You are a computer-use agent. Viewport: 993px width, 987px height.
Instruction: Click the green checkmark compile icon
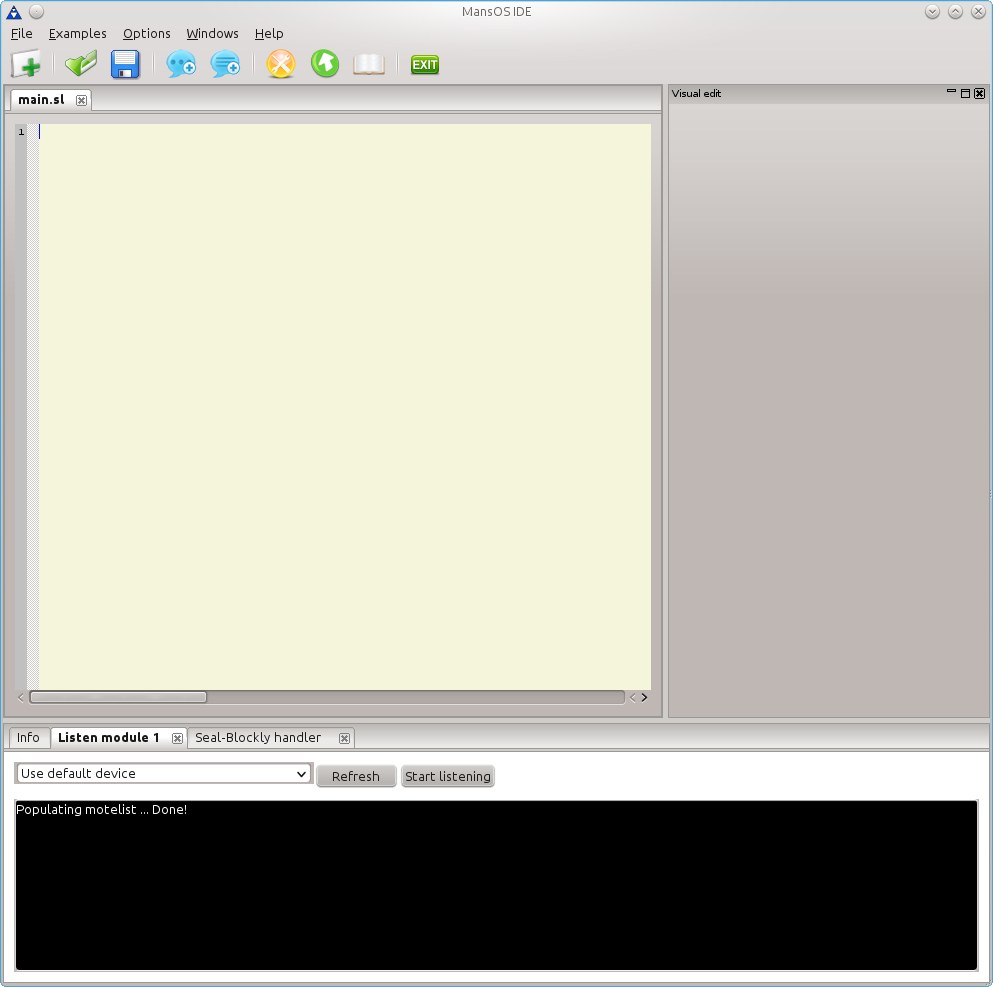point(81,64)
